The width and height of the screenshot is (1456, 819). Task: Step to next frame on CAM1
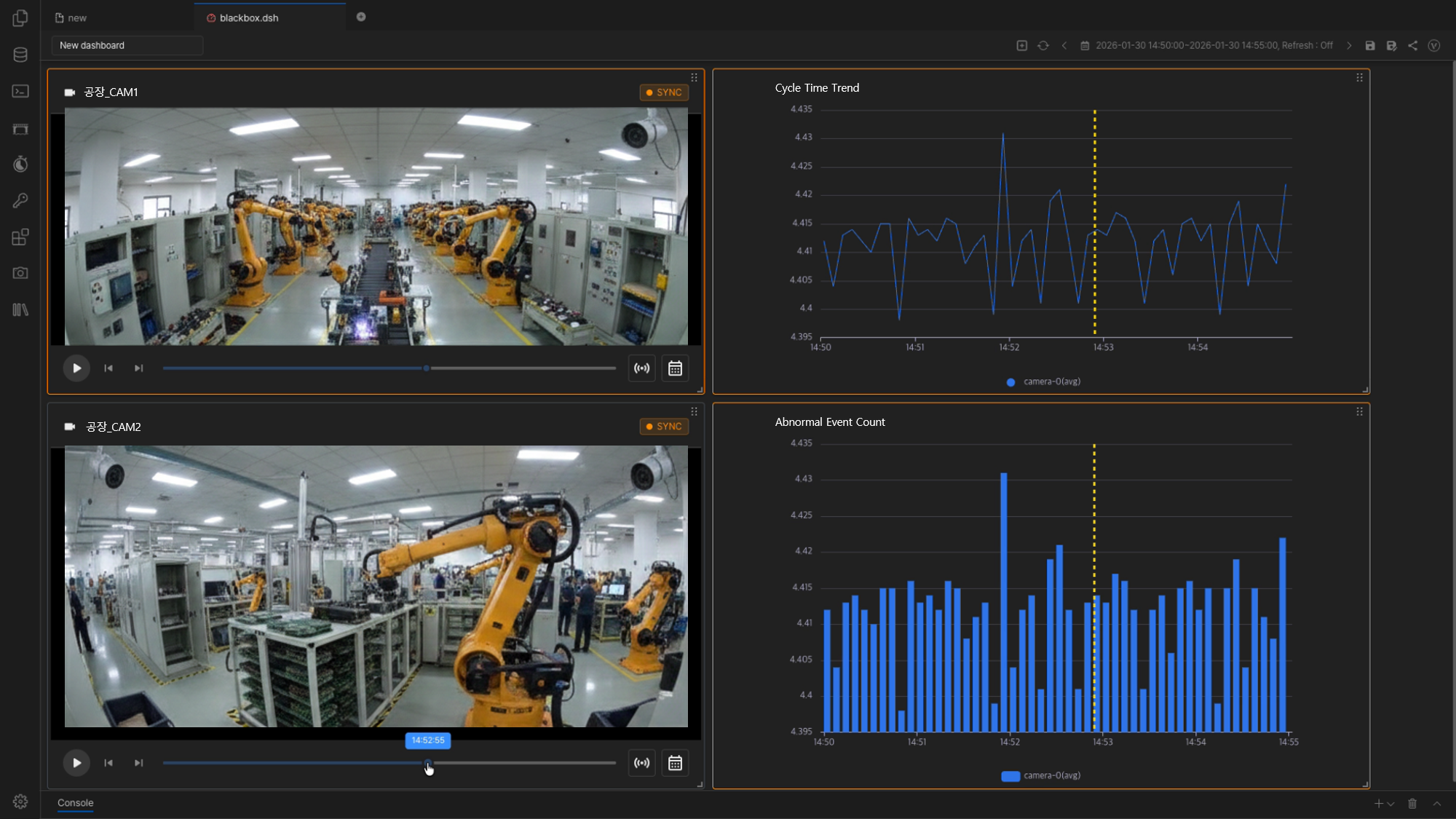(138, 368)
